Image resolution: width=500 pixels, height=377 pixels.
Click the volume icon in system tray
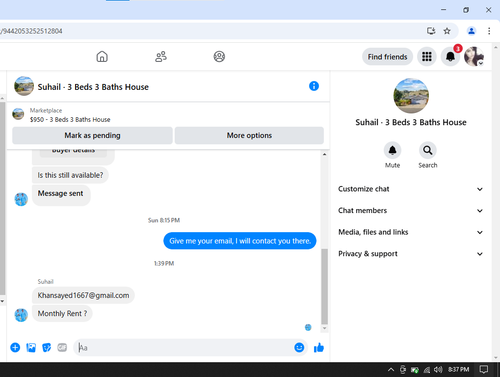tap(438, 369)
